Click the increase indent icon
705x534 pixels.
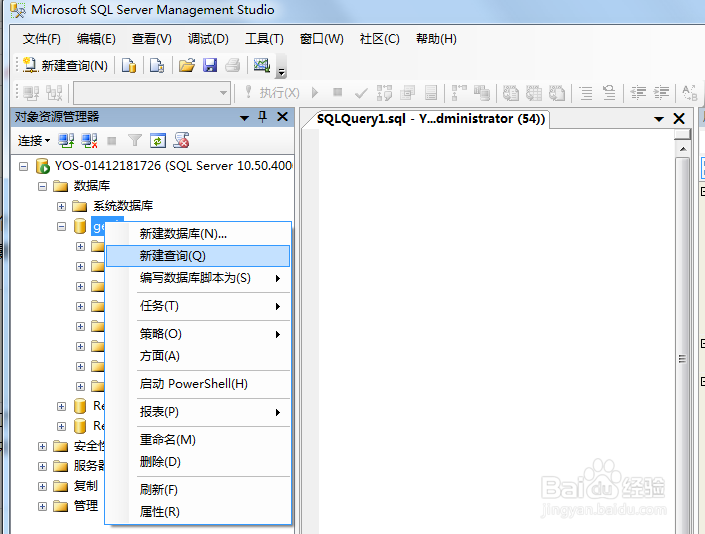click(661, 93)
